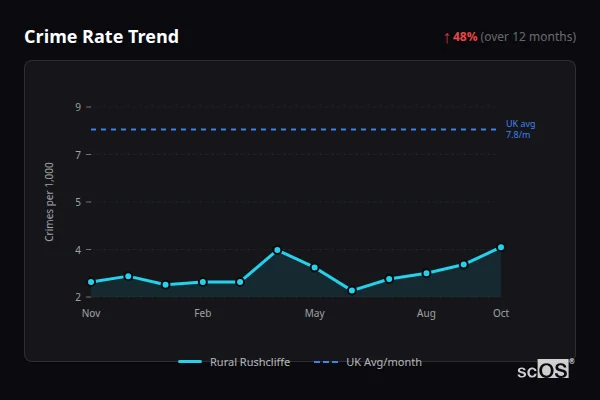Click the 'Oct' x-axis label
The height and width of the screenshot is (400, 600).
501,313
